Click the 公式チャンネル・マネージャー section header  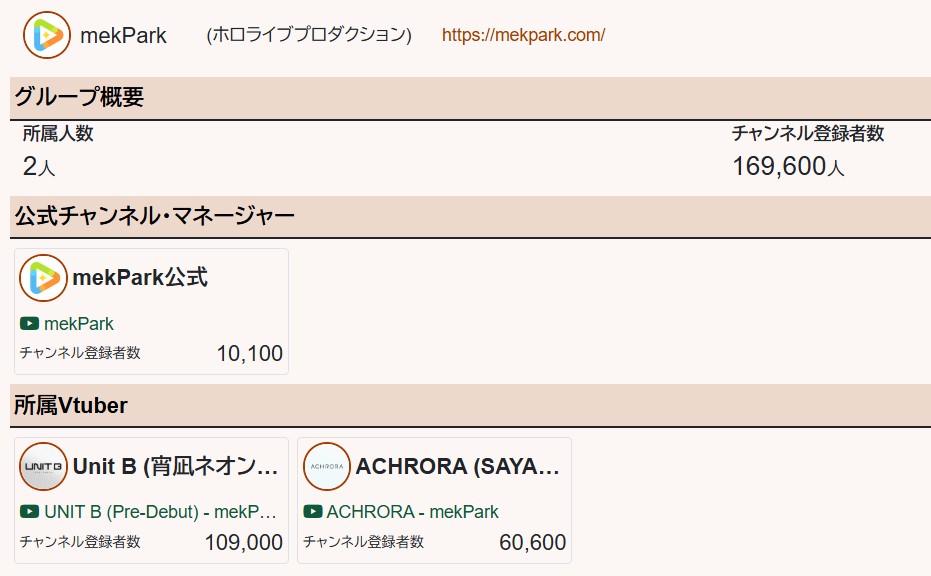click(470, 216)
